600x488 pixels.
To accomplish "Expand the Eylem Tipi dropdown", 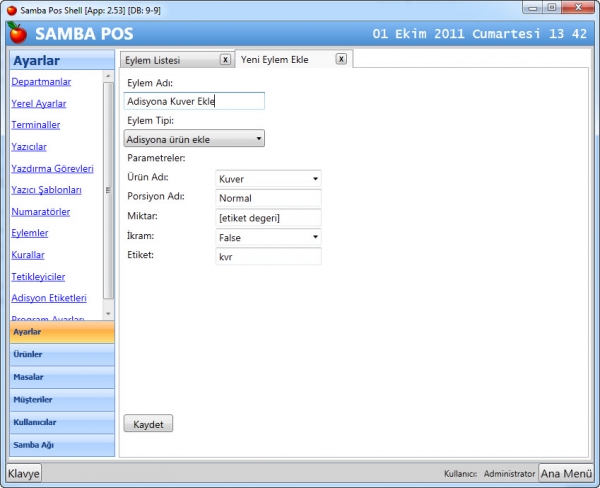I will [194, 139].
